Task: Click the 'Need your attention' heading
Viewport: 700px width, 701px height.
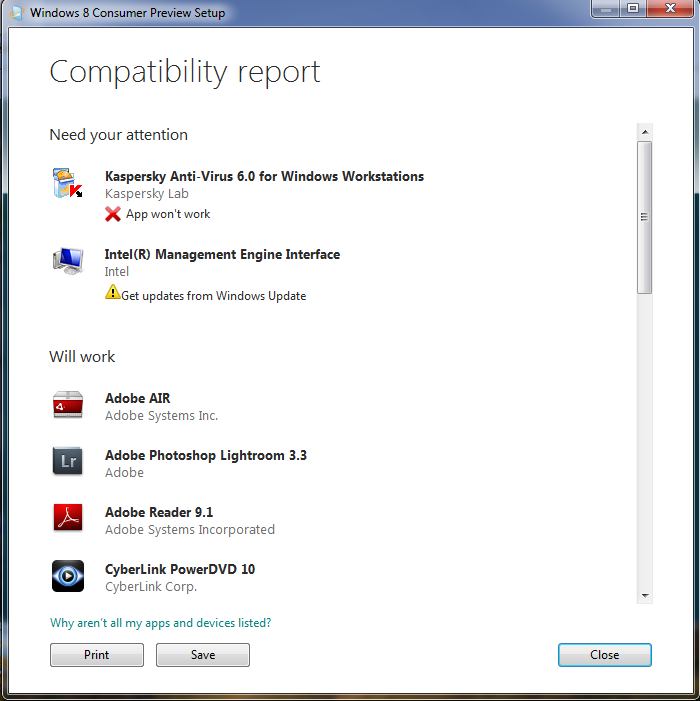Action: pos(118,135)
